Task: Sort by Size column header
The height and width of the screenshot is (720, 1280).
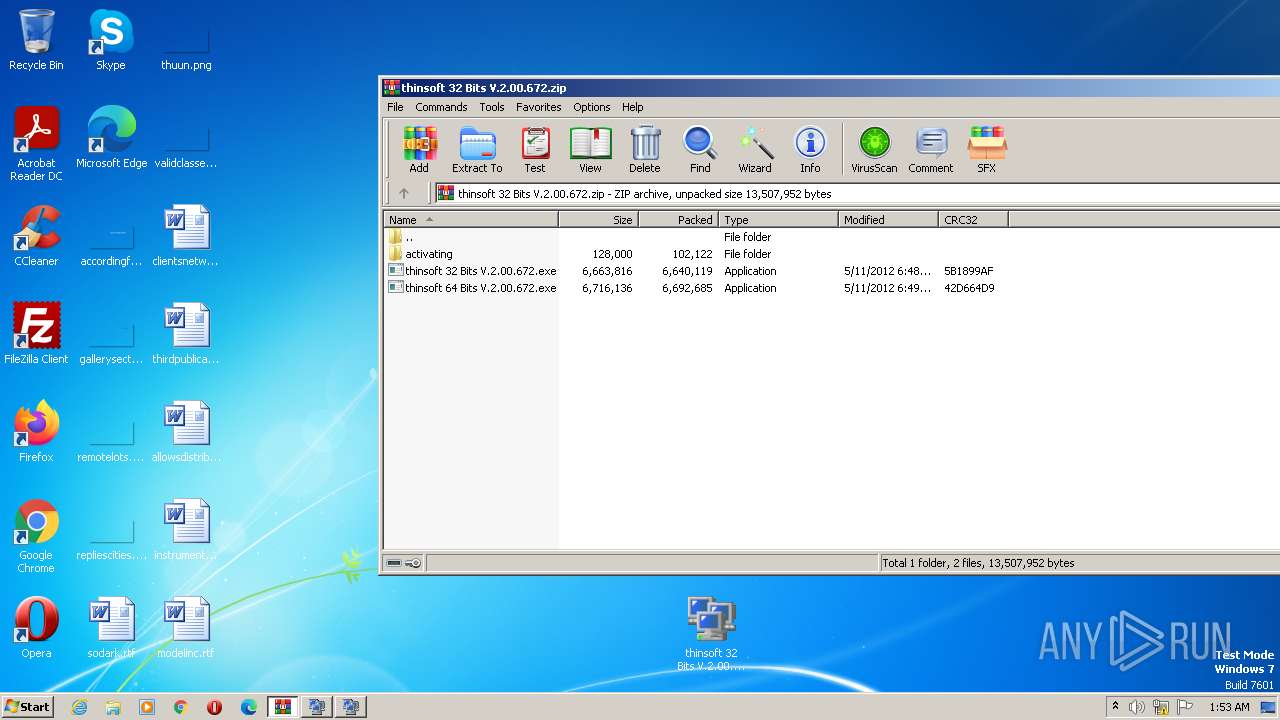Action: [598, 220]
